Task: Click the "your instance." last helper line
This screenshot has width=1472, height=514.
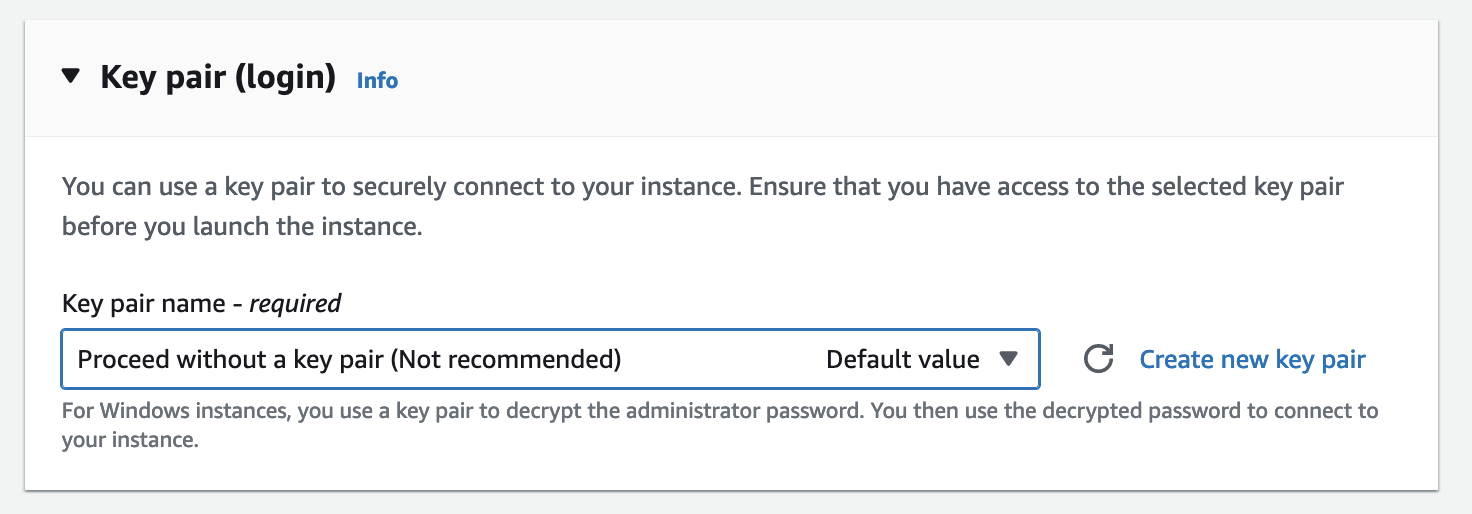Action: point(129,440)
